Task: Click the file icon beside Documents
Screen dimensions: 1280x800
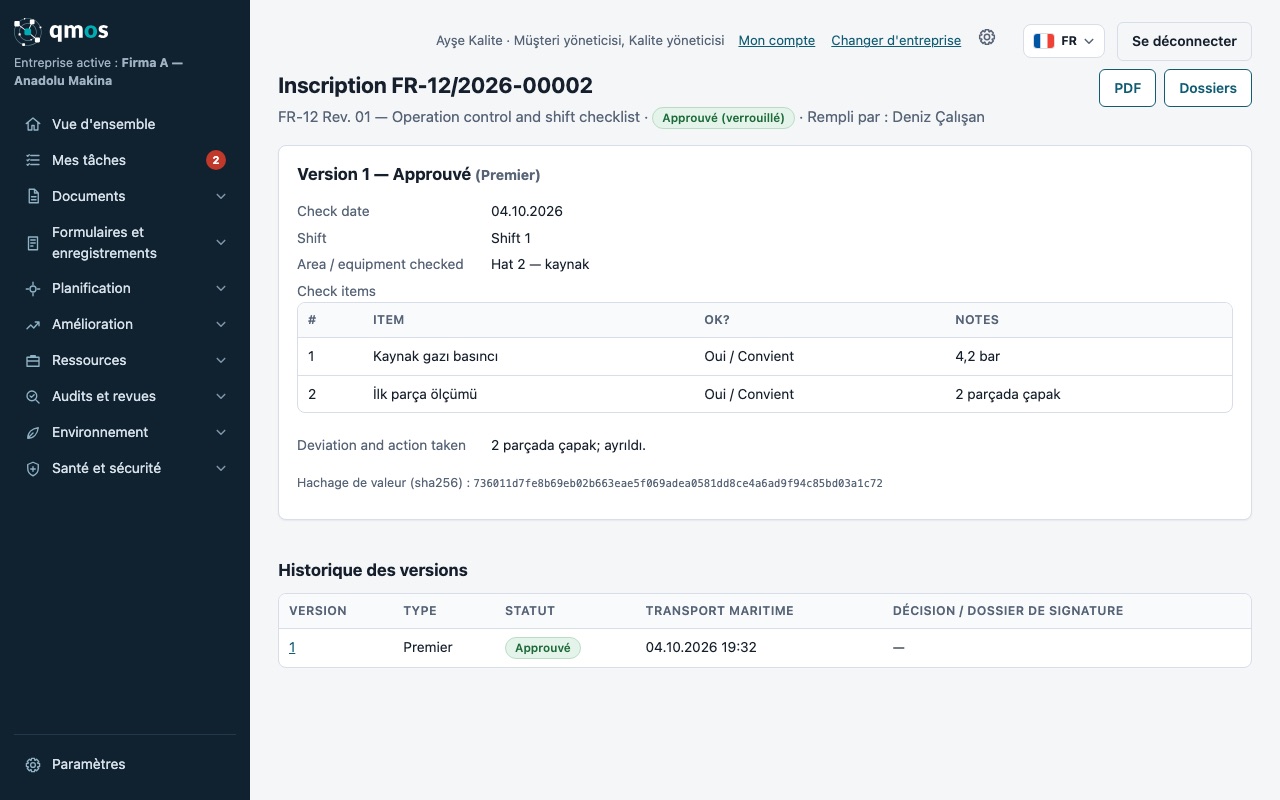Action: [33, 196]
